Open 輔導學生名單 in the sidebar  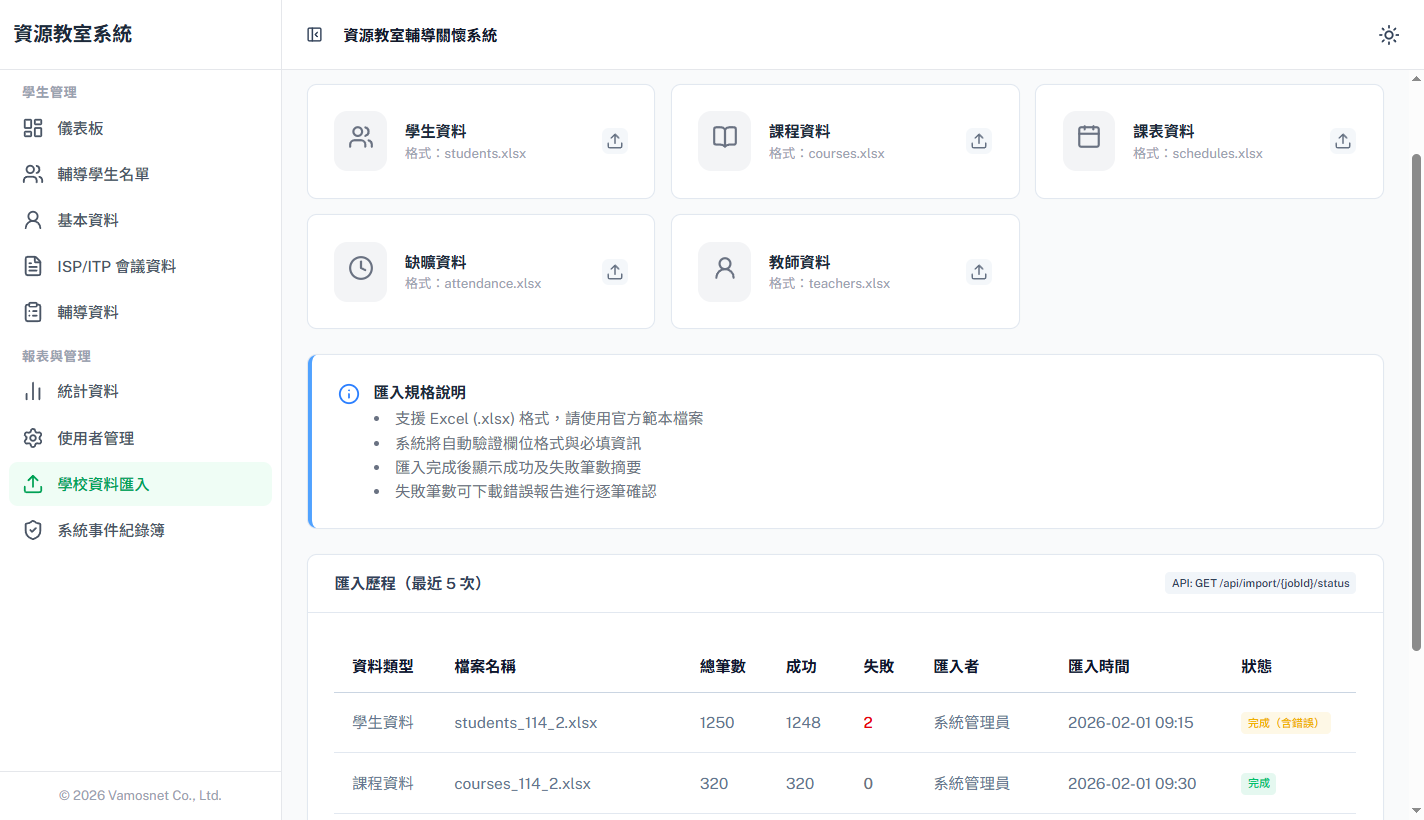tap(140, 174)
